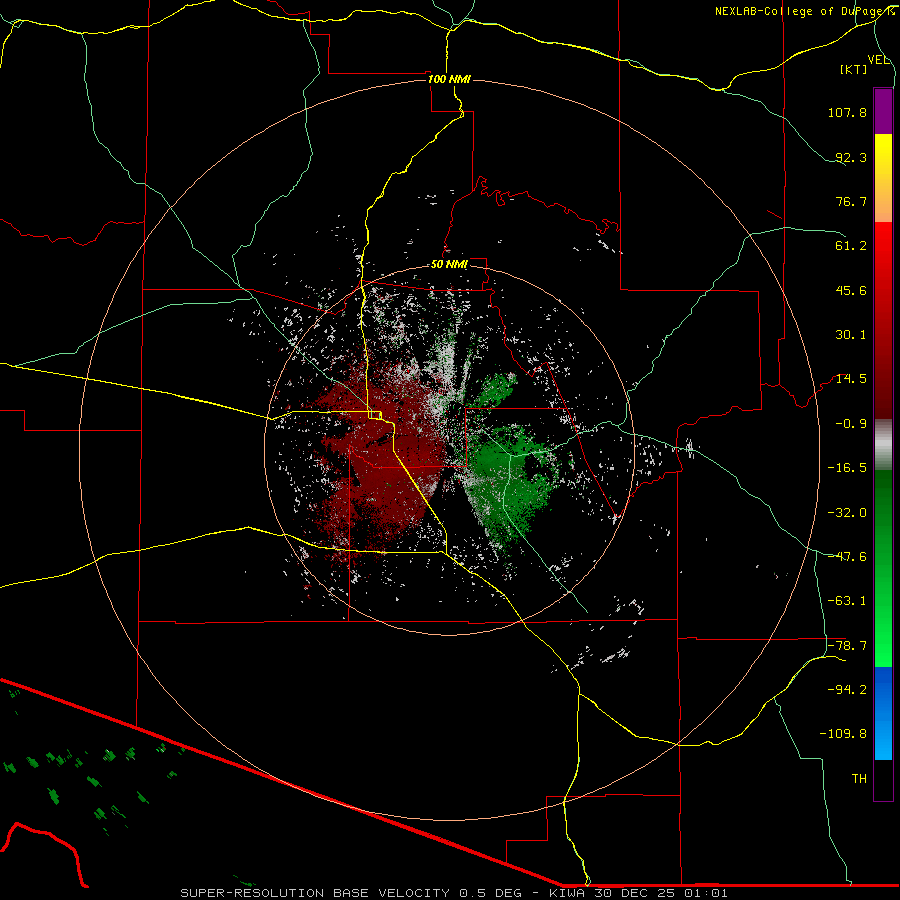The image size is (900, 900).
Task: Click the 14.5 legend value
Action: pos(851,379)
